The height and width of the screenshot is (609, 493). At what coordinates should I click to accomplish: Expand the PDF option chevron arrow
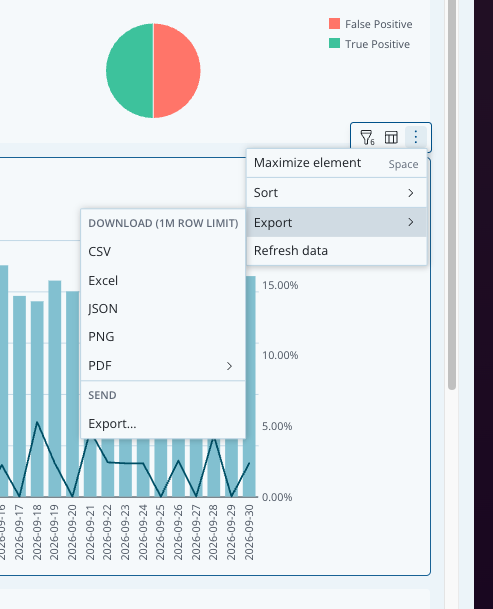(x=229, y=366)
